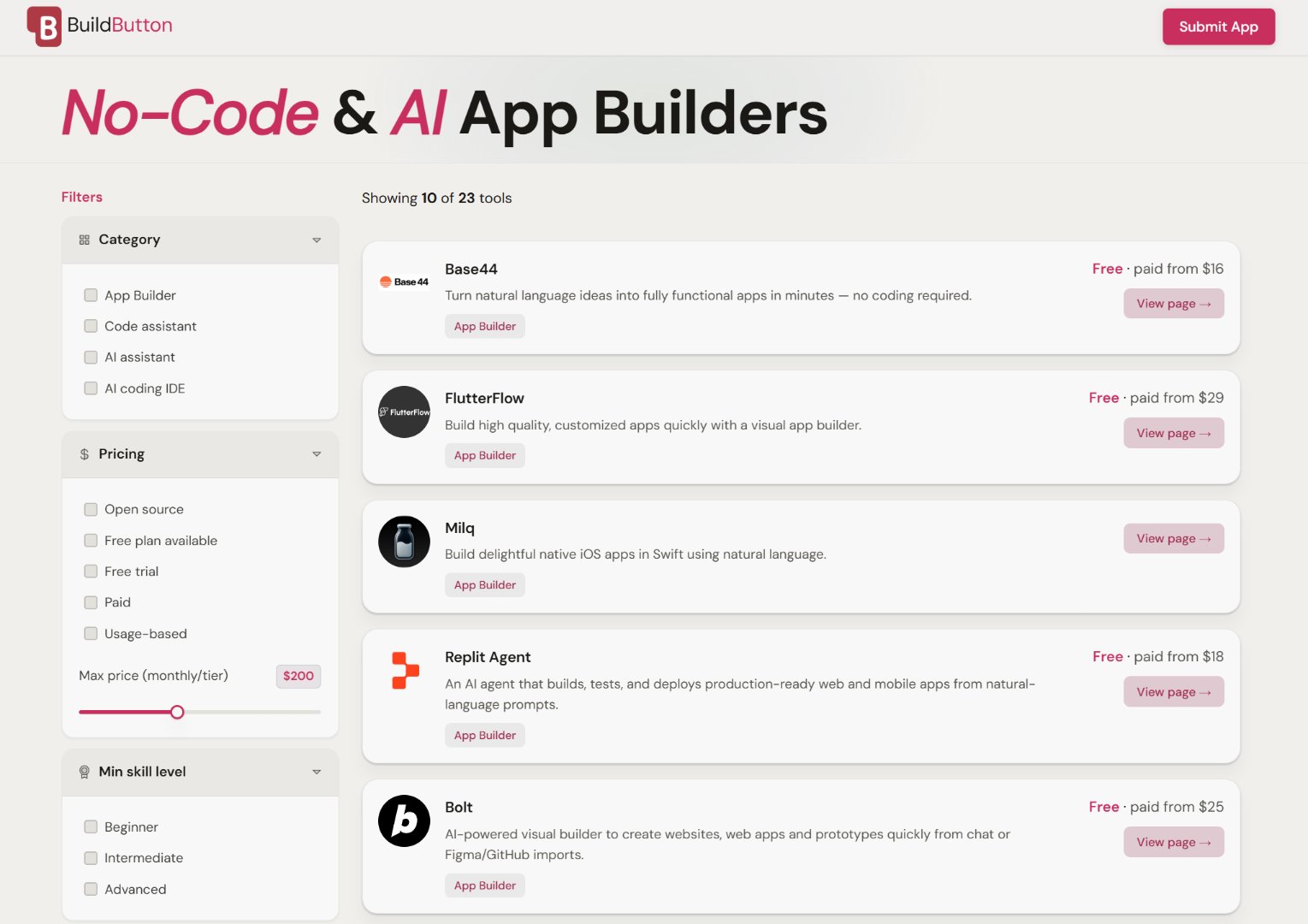Viewport: 1308px width, 924px height.
Task: Click the App Builder tag on Bolt
Action: [x=485, y=885]
